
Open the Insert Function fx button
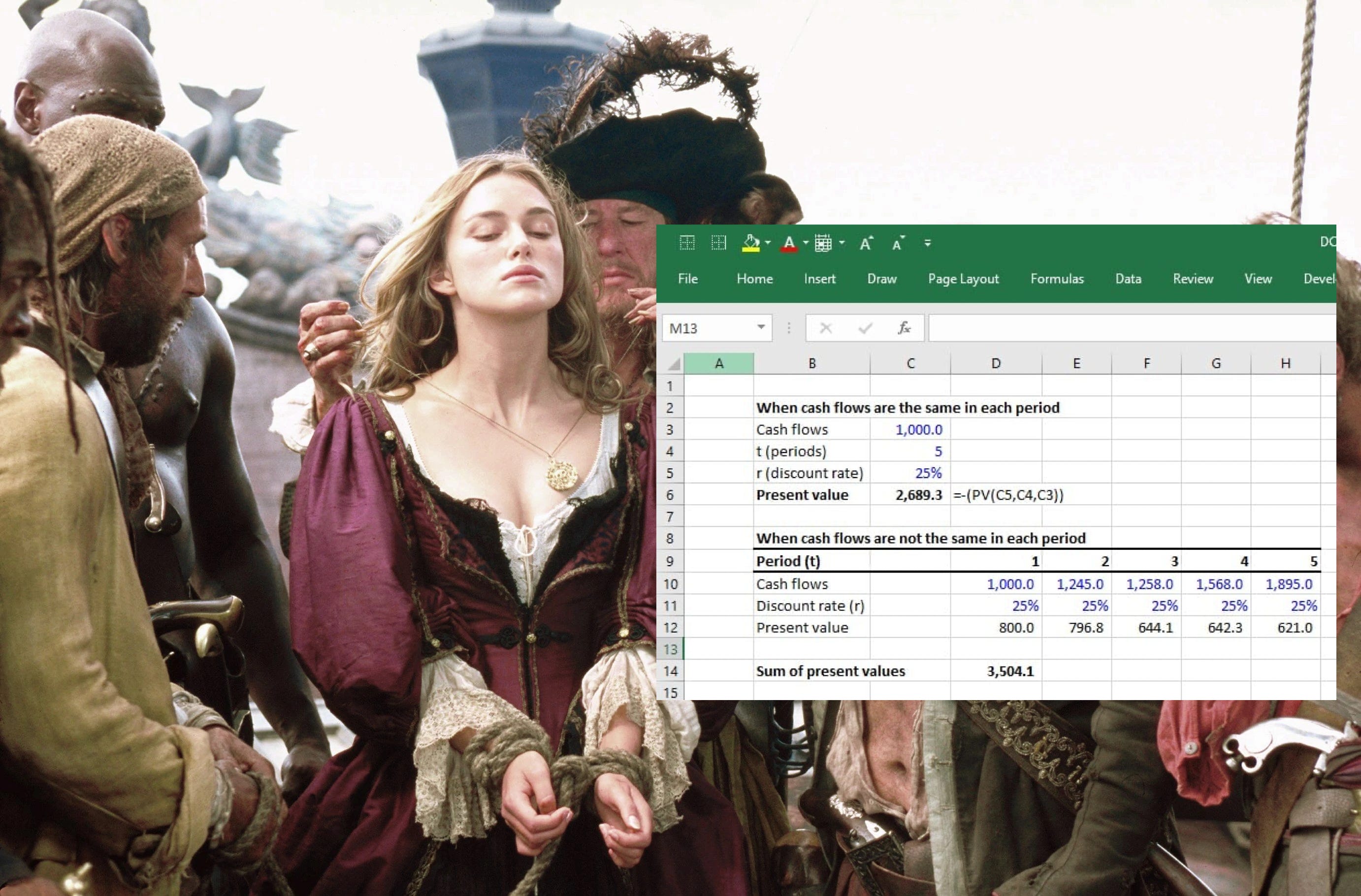904,328
